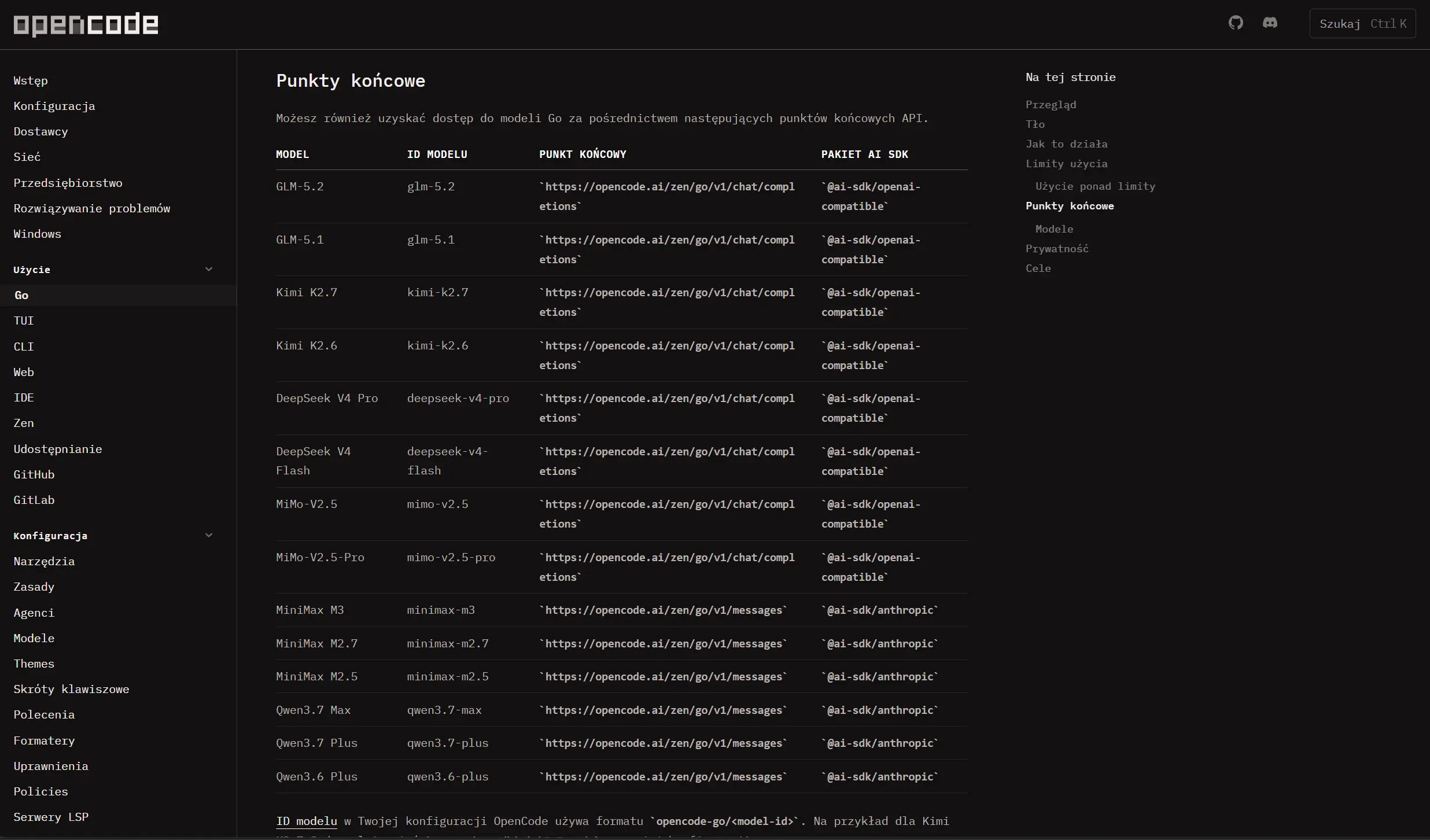This screenshot has width=1430, height=840.
Task: Open Udostępnianie in sidebar
Action: point(58,449)
